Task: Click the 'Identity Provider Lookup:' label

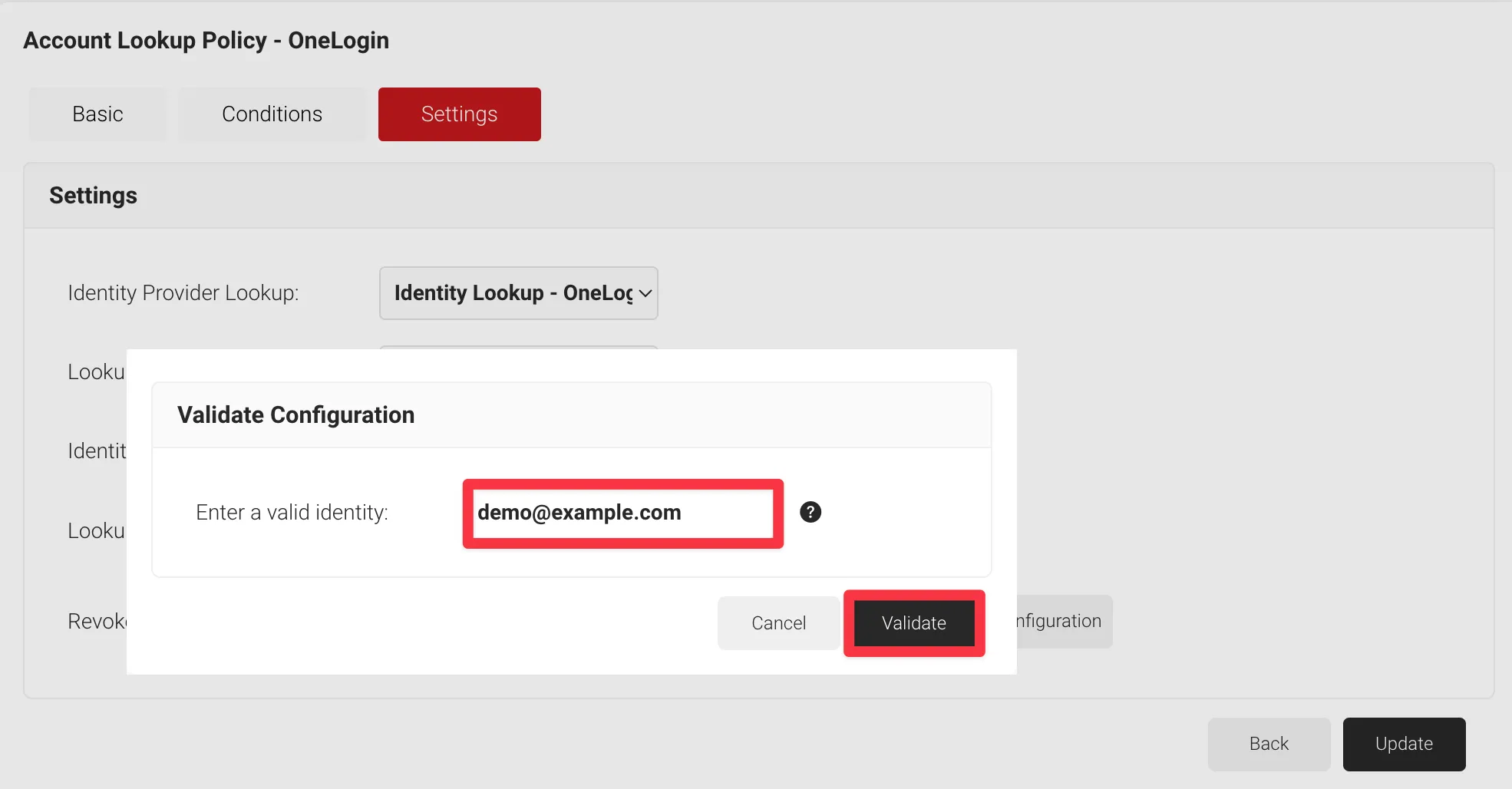Action: click(183, 293)
